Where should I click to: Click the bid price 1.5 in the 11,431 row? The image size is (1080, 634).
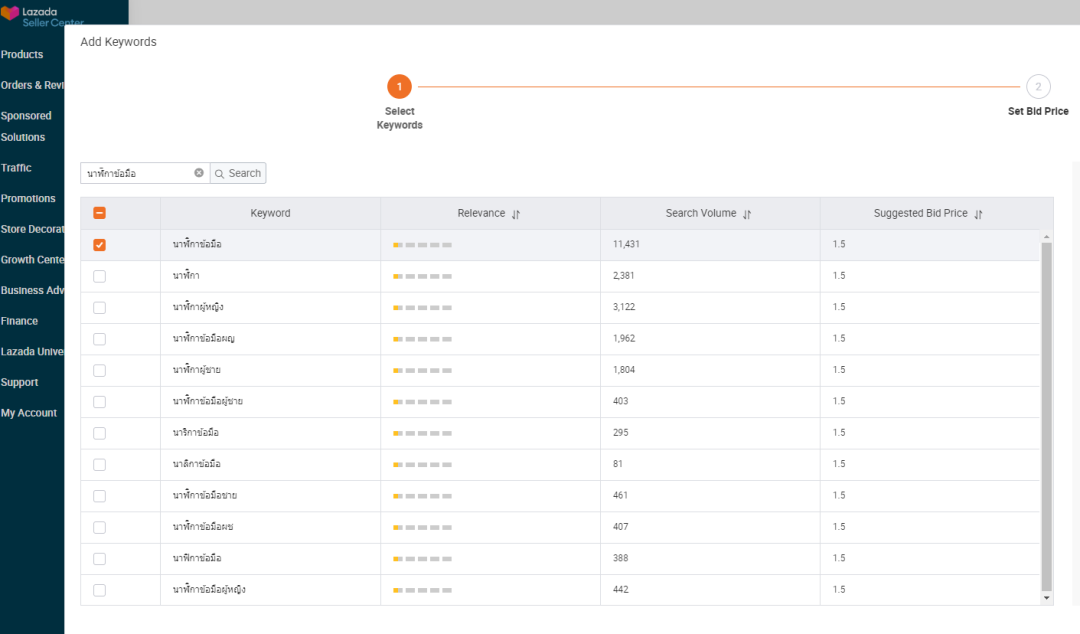point(839,244)
